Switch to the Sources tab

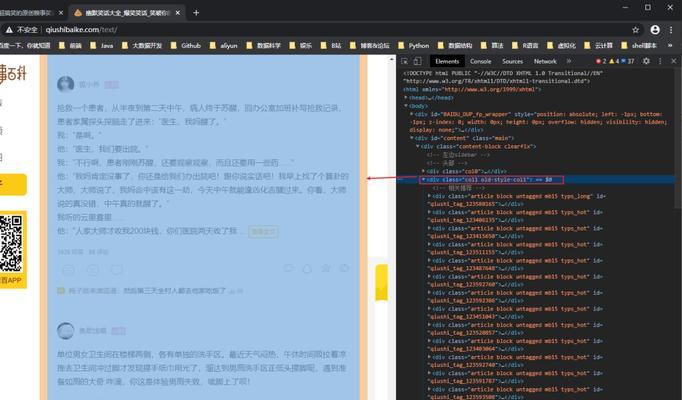[x=512, y=61]
